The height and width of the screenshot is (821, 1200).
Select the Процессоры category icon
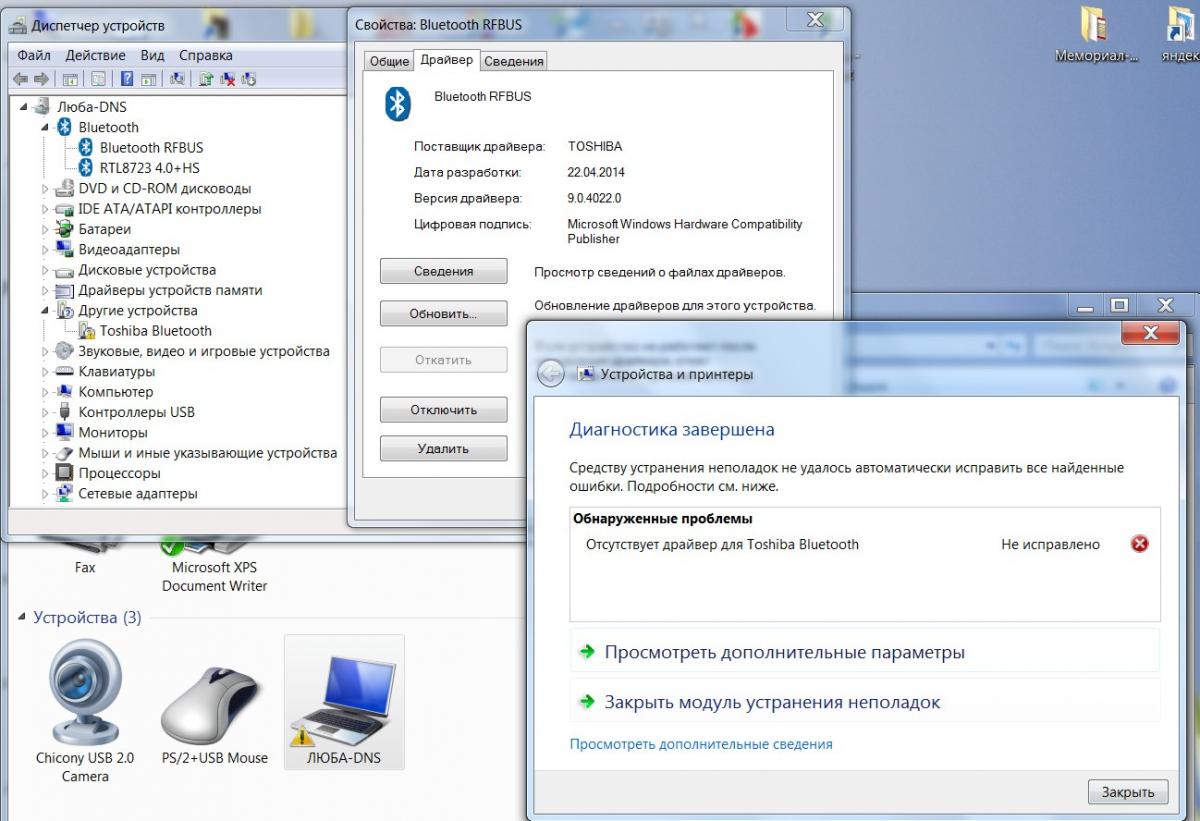click(64, 473)
